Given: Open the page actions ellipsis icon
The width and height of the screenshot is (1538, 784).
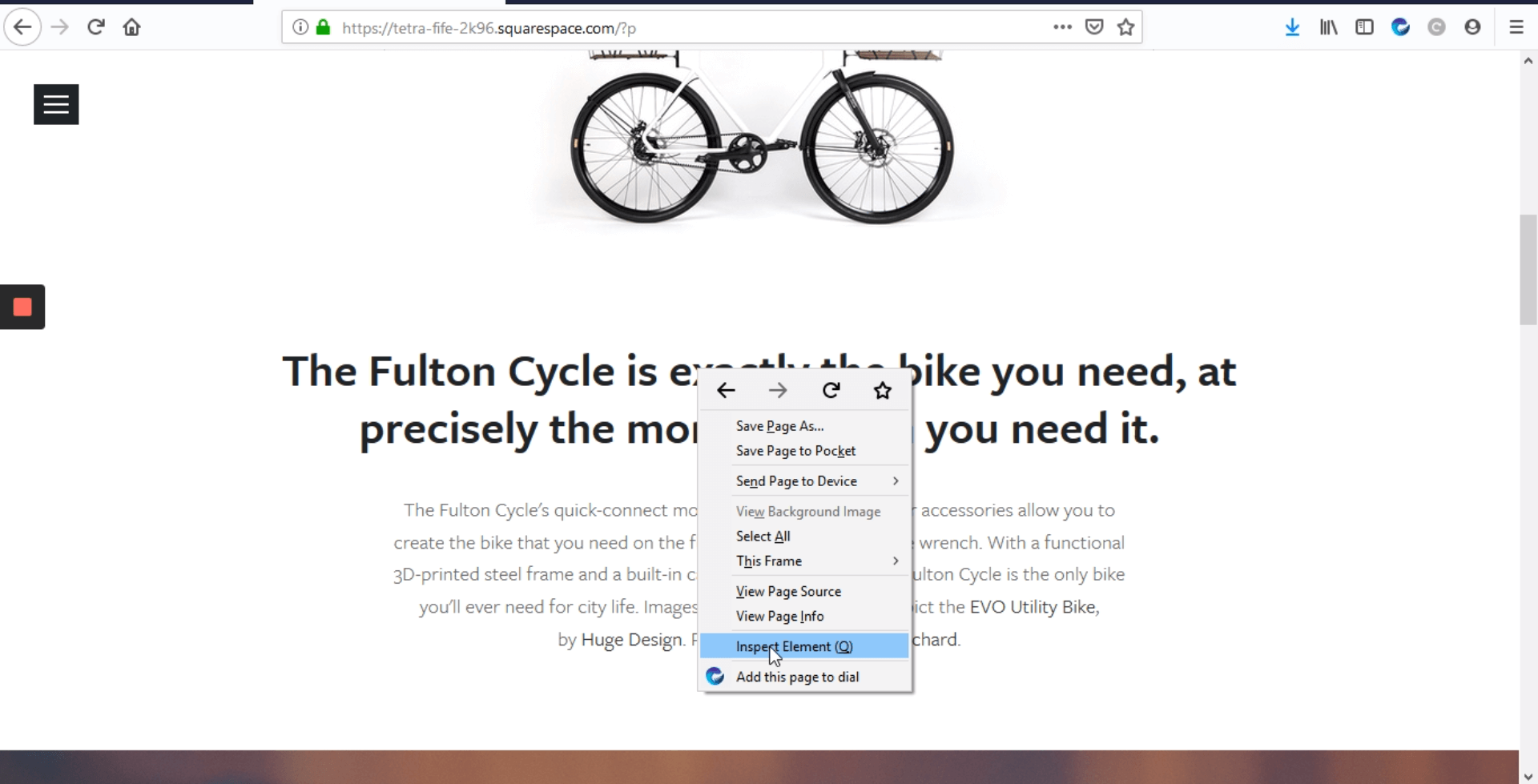Looking at the screenshot, I should [1062, 26].
